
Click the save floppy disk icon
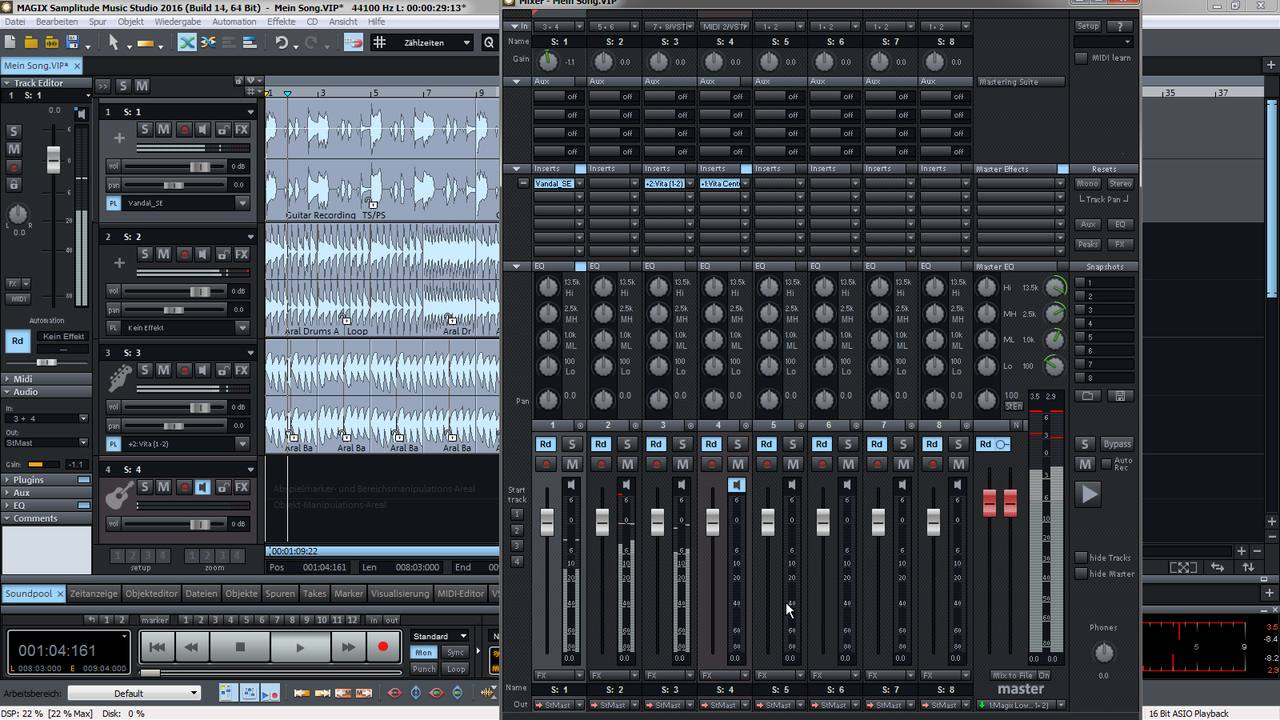(72, 43)
